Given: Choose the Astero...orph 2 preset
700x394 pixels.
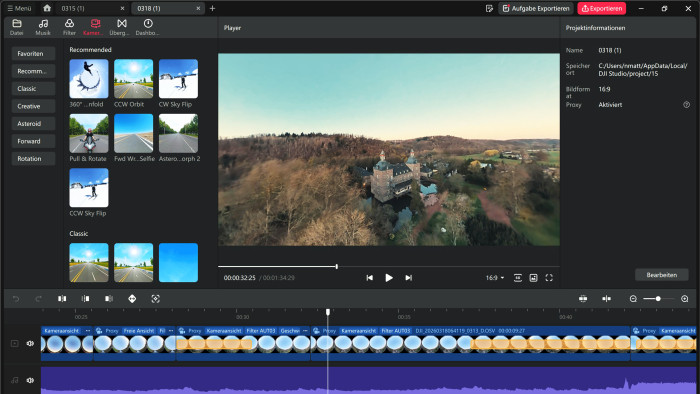Looking at the screenshot, I should [178, 133].
